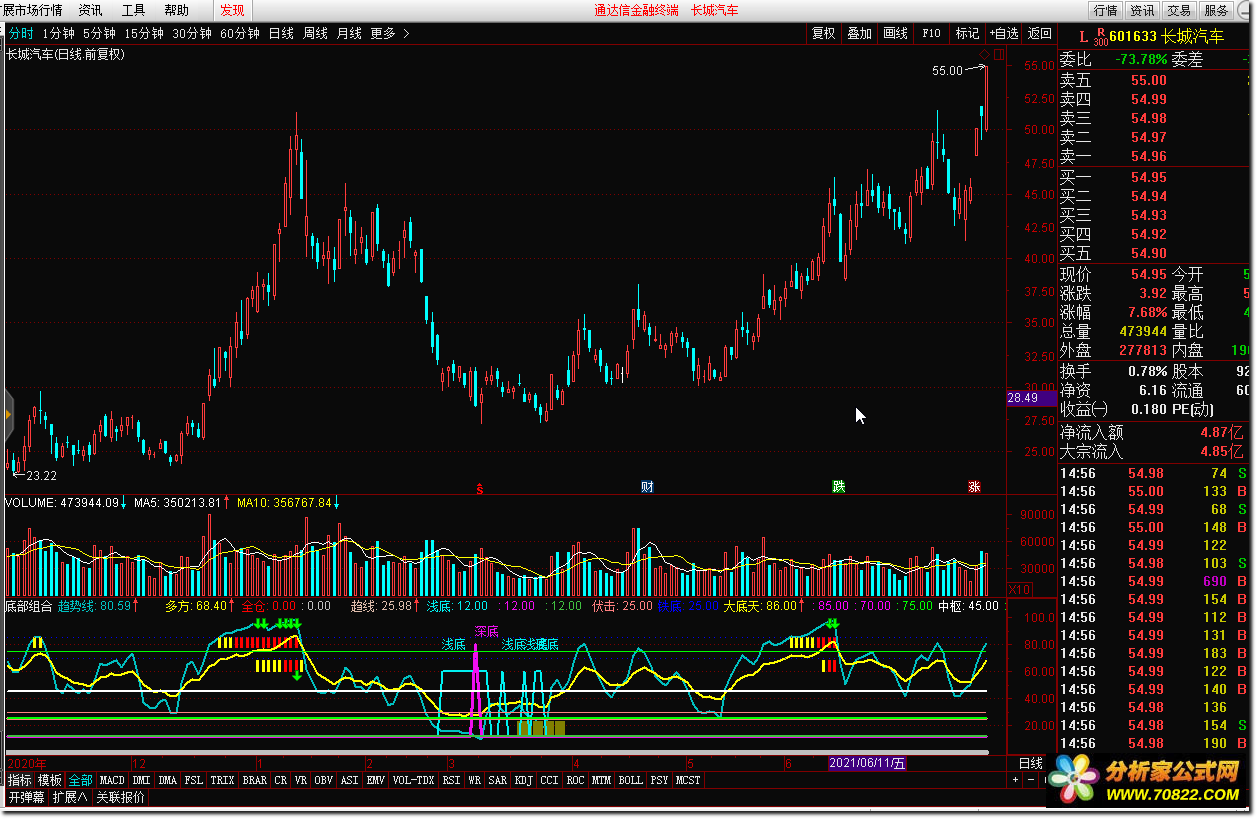
Task: Switch to the BRAR indicator
Action: [x=255, y=780]
